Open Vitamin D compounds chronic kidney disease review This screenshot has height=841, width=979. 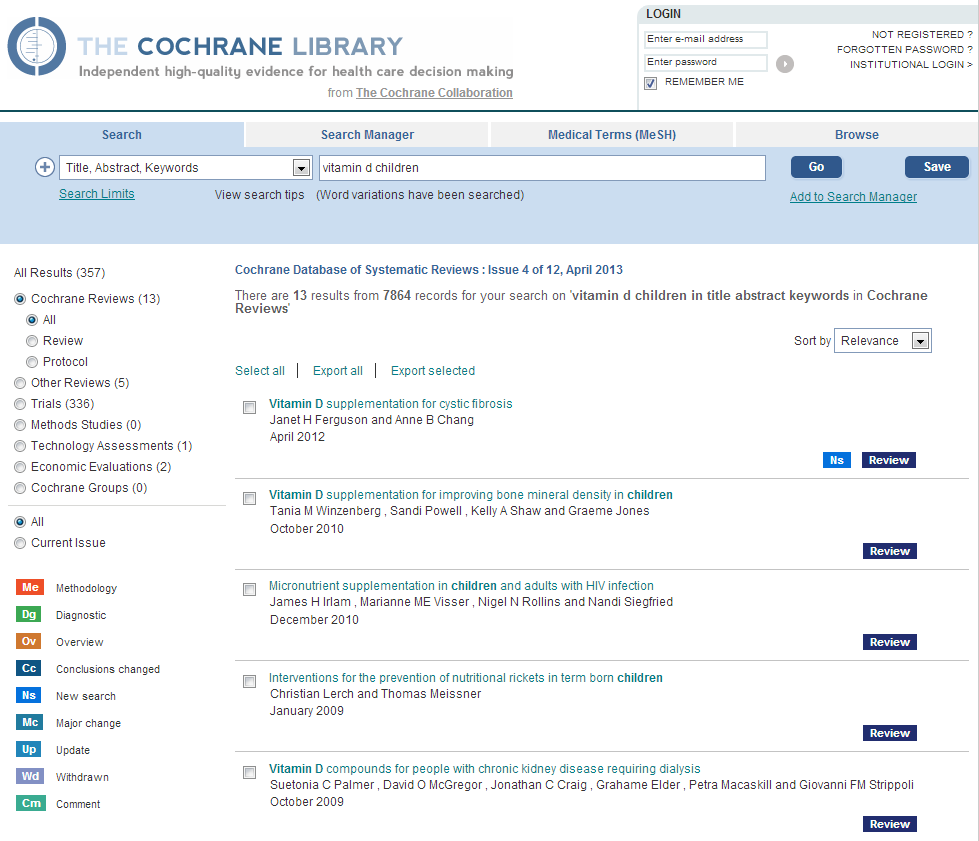pos(485,769)
